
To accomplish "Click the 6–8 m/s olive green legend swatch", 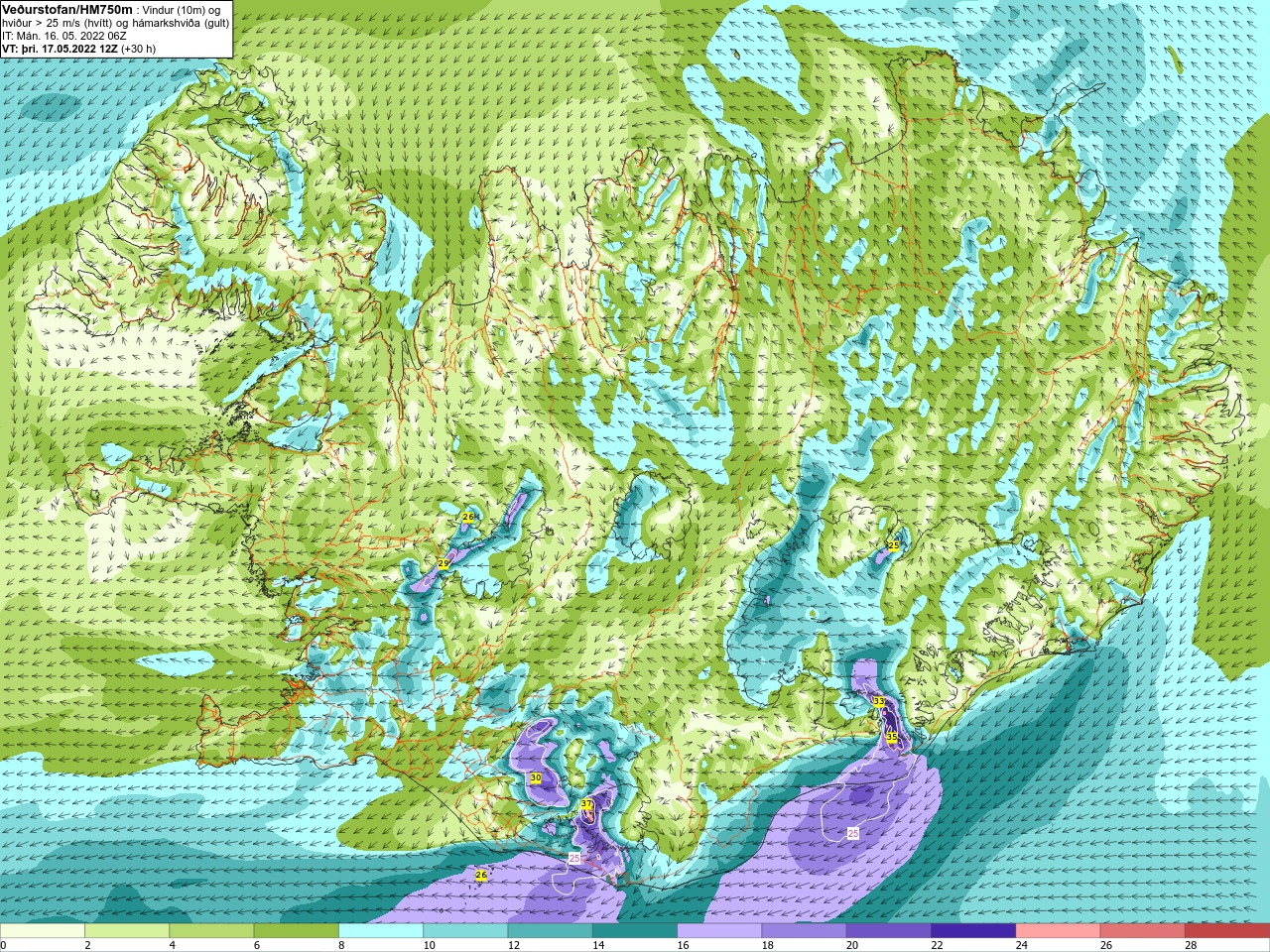I will pyautogui.click(x=297, y=931).
